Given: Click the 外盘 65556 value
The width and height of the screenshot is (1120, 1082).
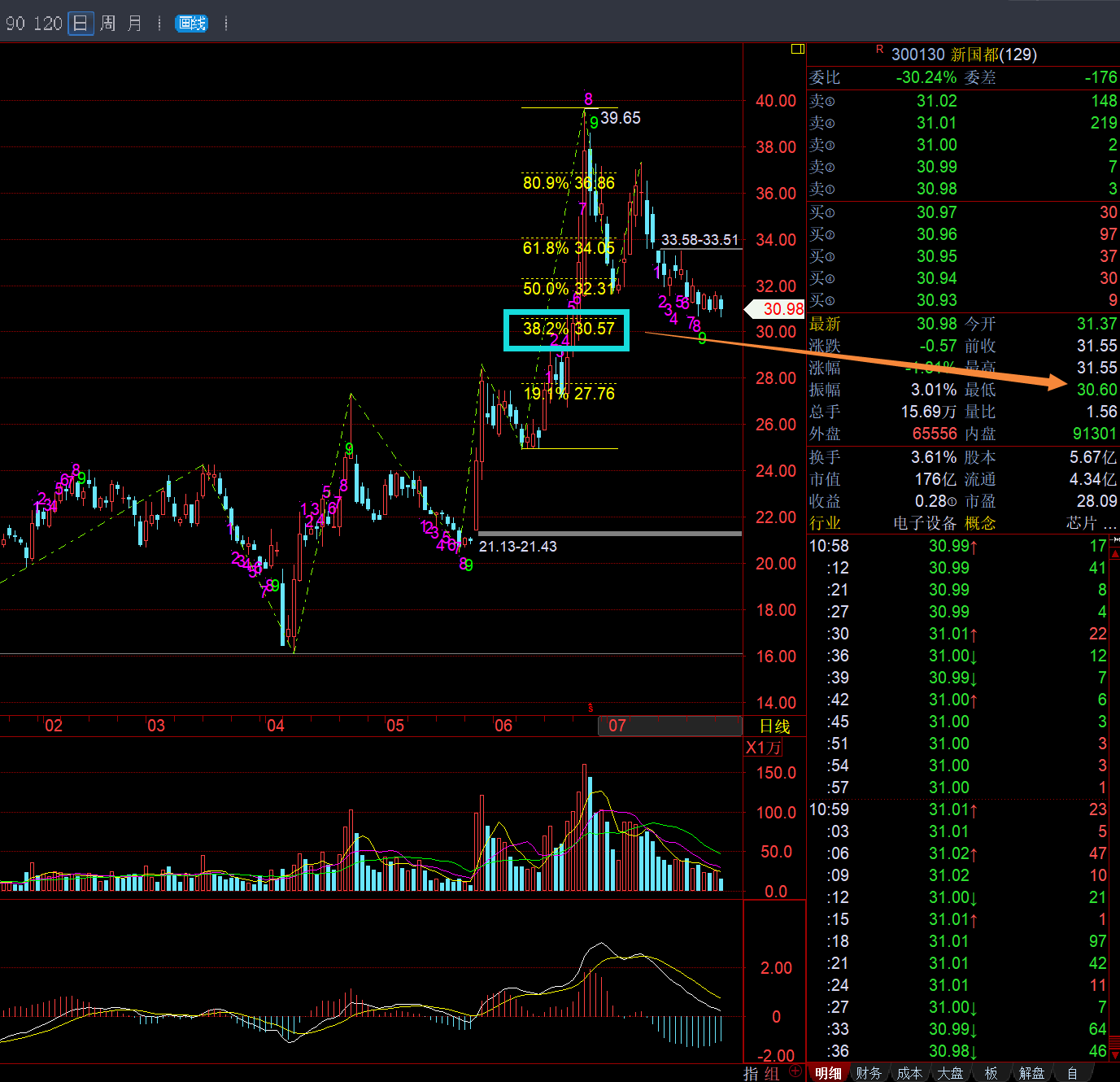Looking at the screenshot, I should [935, 434].
